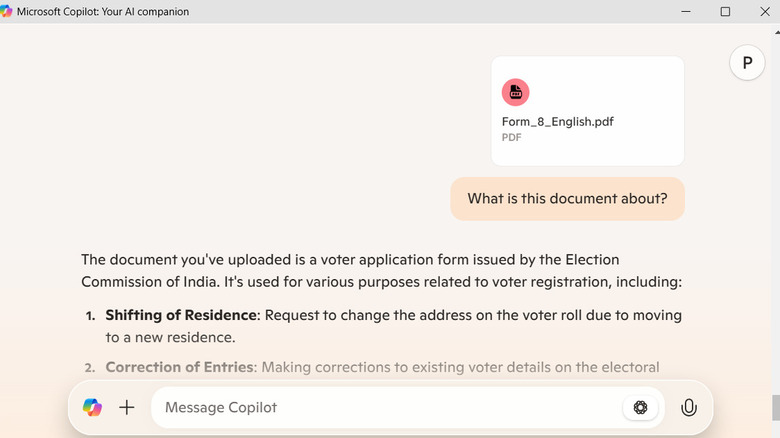Open the profile avatar labeled P

tap(746, 63)
